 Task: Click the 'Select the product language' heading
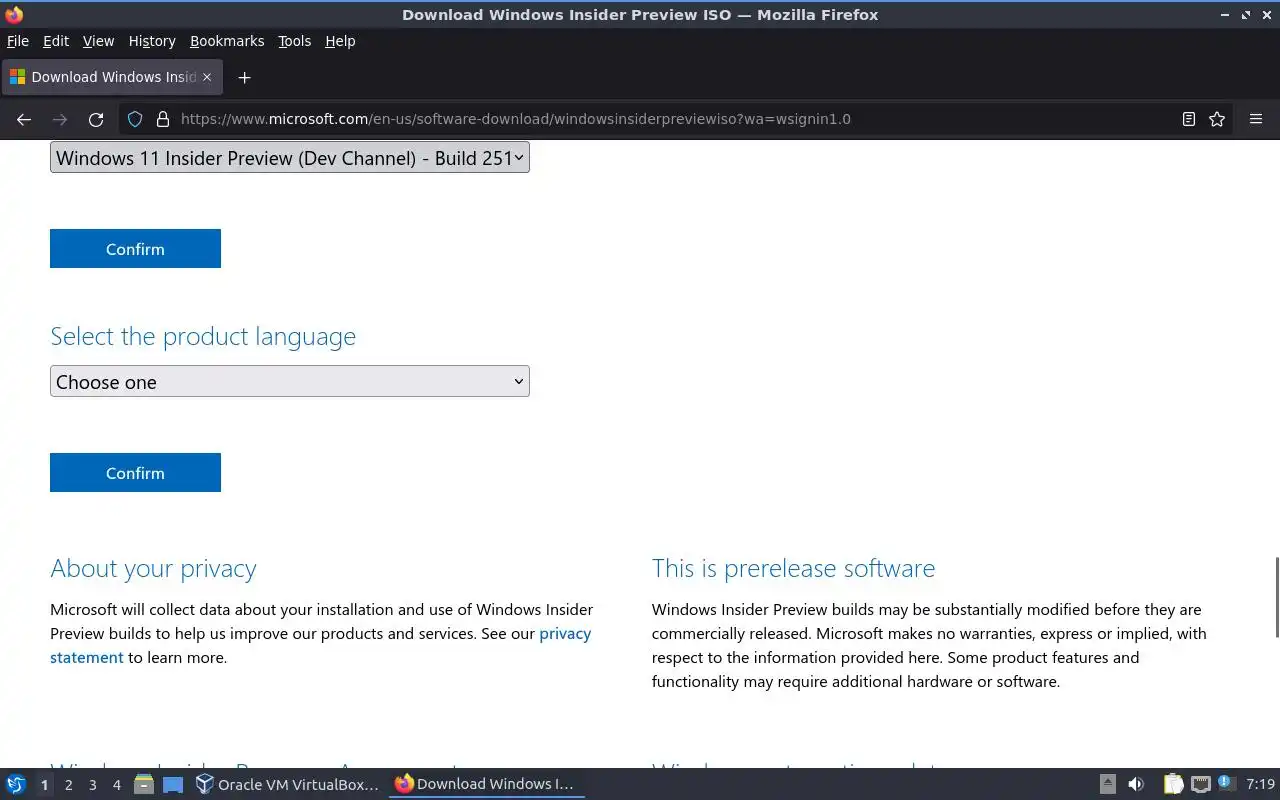tap(203, 336)
